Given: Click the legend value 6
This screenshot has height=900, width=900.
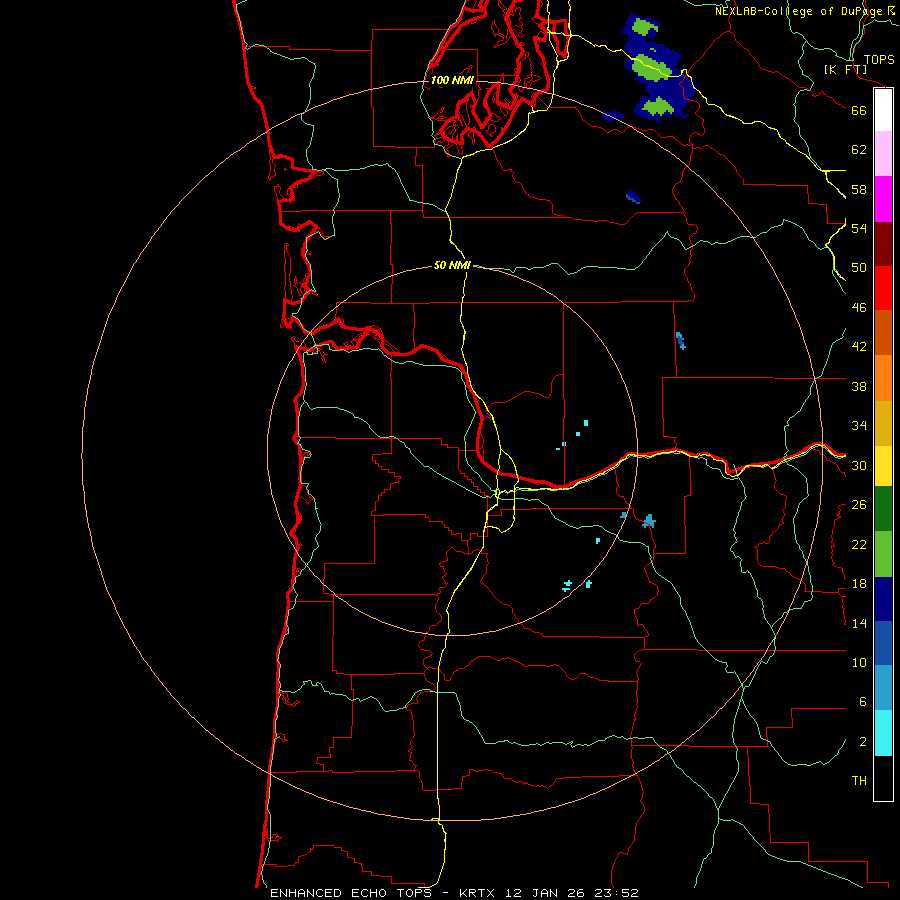Looking at the screenshot, I should point(863,702).
